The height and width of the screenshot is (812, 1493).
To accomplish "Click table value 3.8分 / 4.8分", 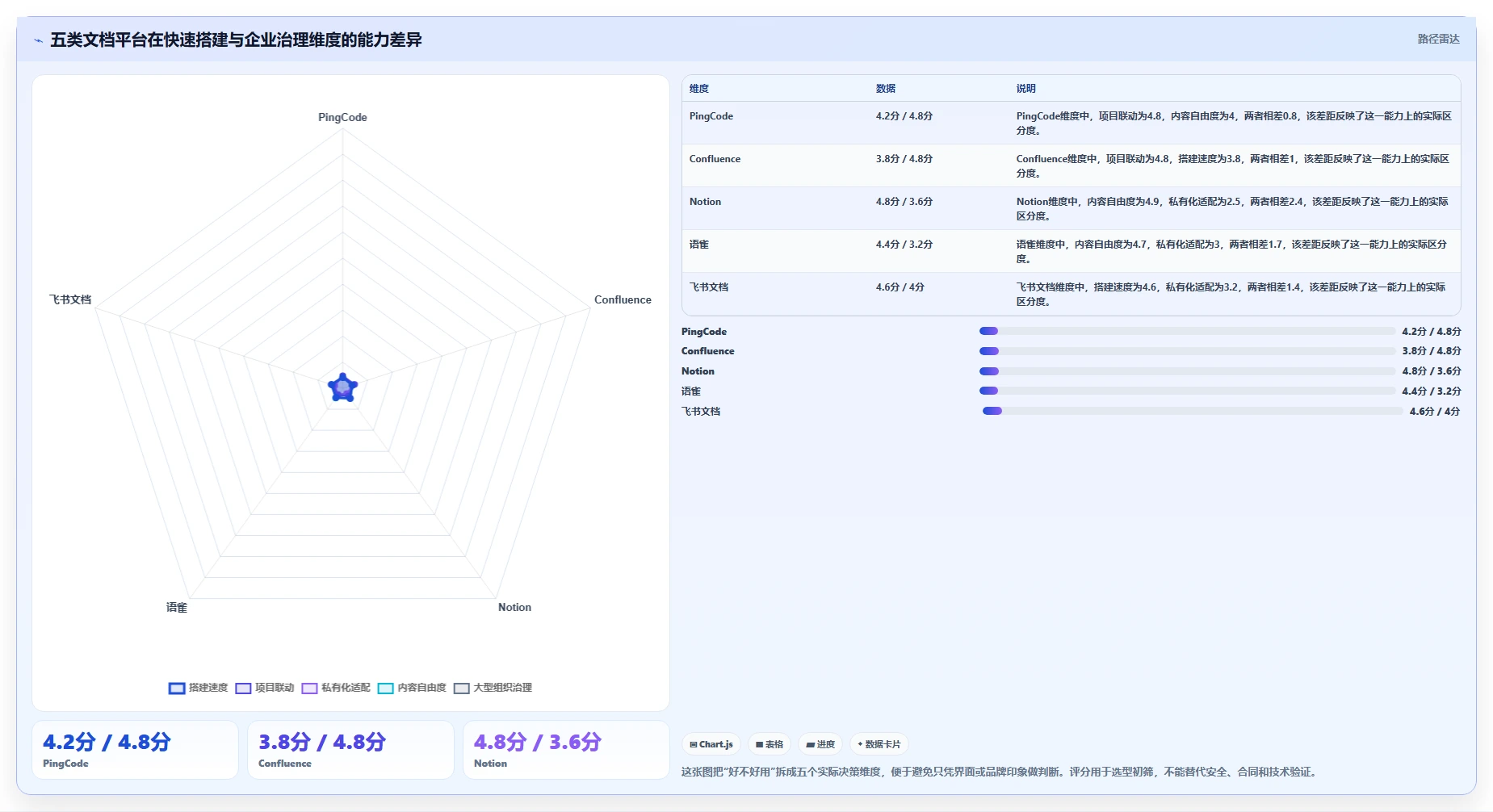I will tap(904, 159).
